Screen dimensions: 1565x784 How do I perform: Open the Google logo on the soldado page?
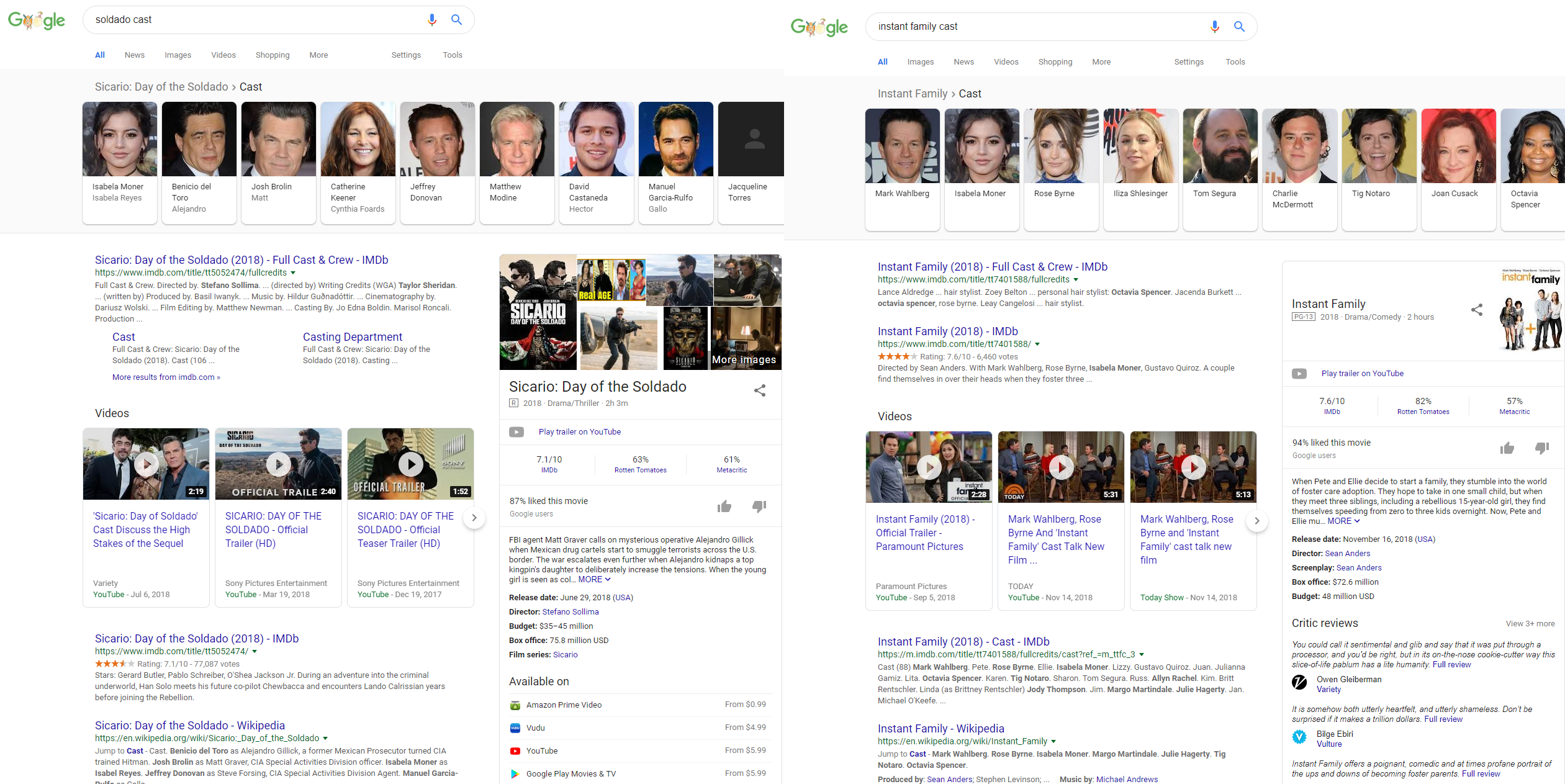37,20
